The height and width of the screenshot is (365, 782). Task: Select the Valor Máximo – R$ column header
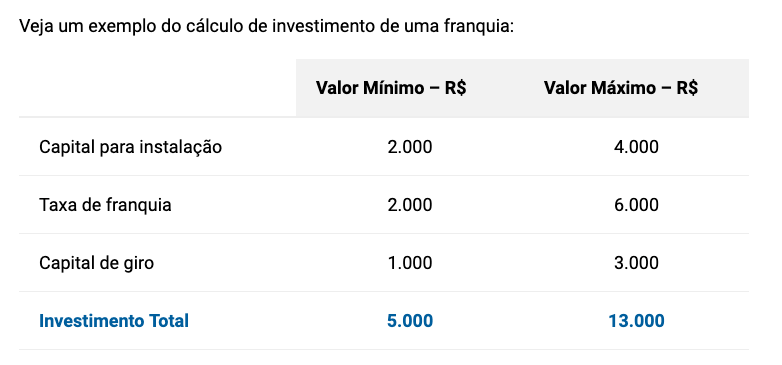coord(621,88)
